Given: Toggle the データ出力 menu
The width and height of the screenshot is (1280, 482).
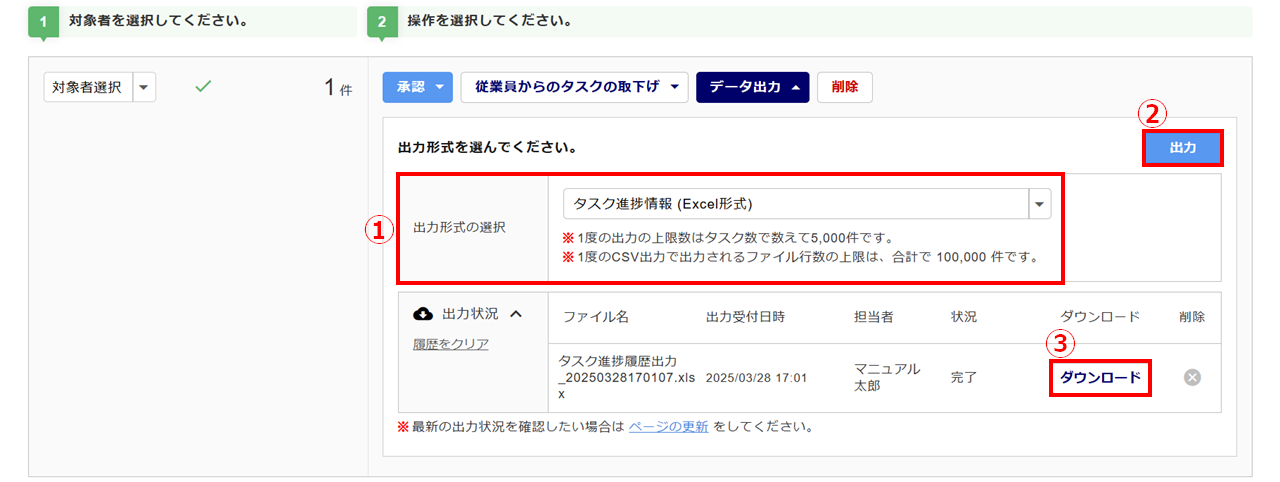Looking at the screenshot, I should coord(752,87).
